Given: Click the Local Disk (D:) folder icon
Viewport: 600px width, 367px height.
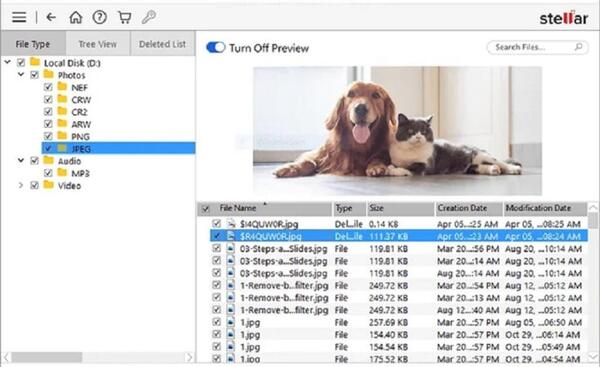Looking at the screenshot, I should (x=35, y=62).
